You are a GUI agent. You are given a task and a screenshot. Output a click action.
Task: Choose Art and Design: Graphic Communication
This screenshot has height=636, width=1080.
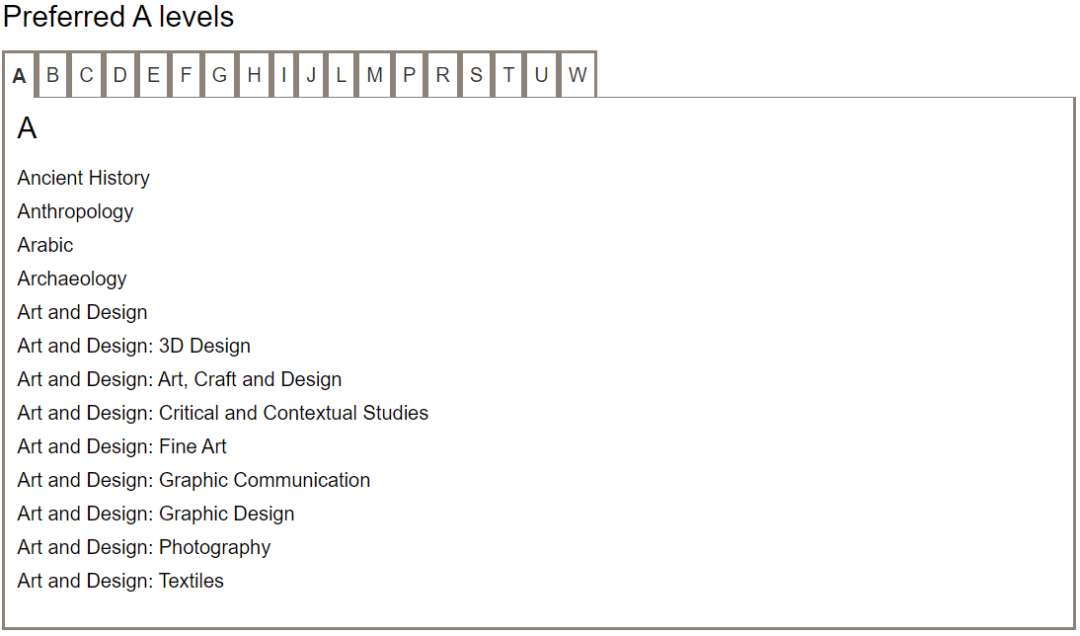[x=193, y=480]
